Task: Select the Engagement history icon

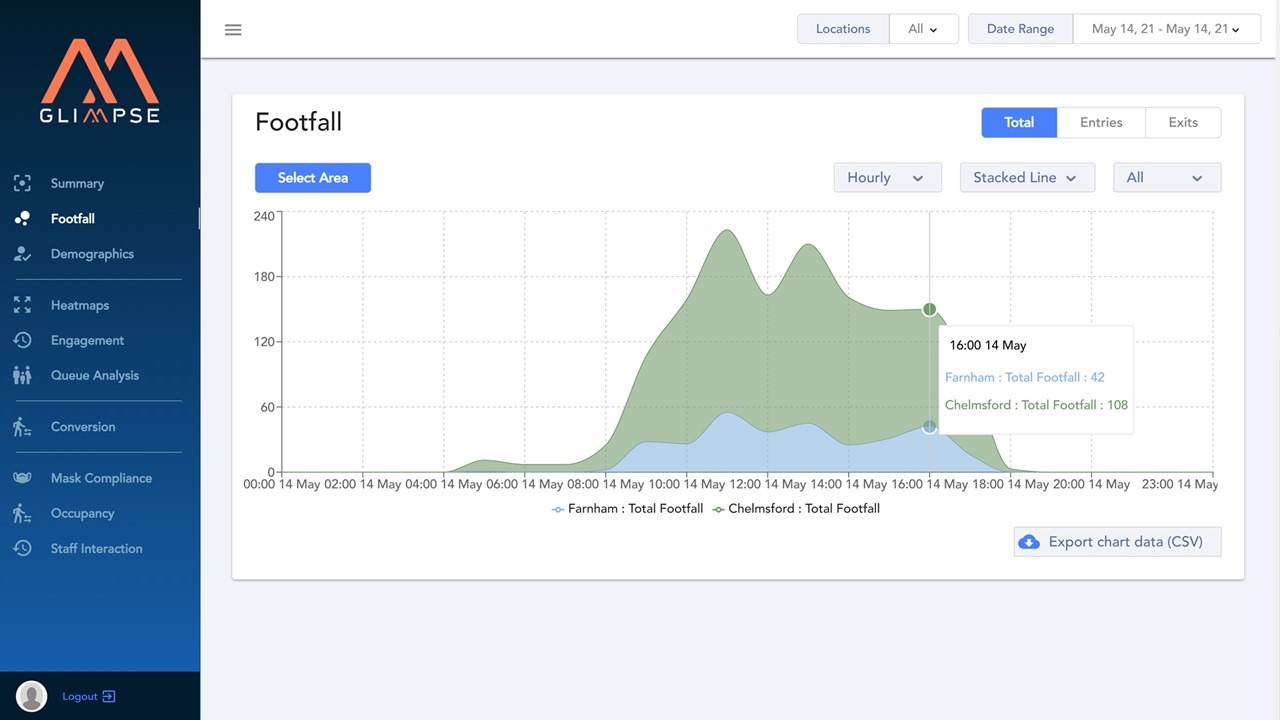Action: tap(22, 340)
